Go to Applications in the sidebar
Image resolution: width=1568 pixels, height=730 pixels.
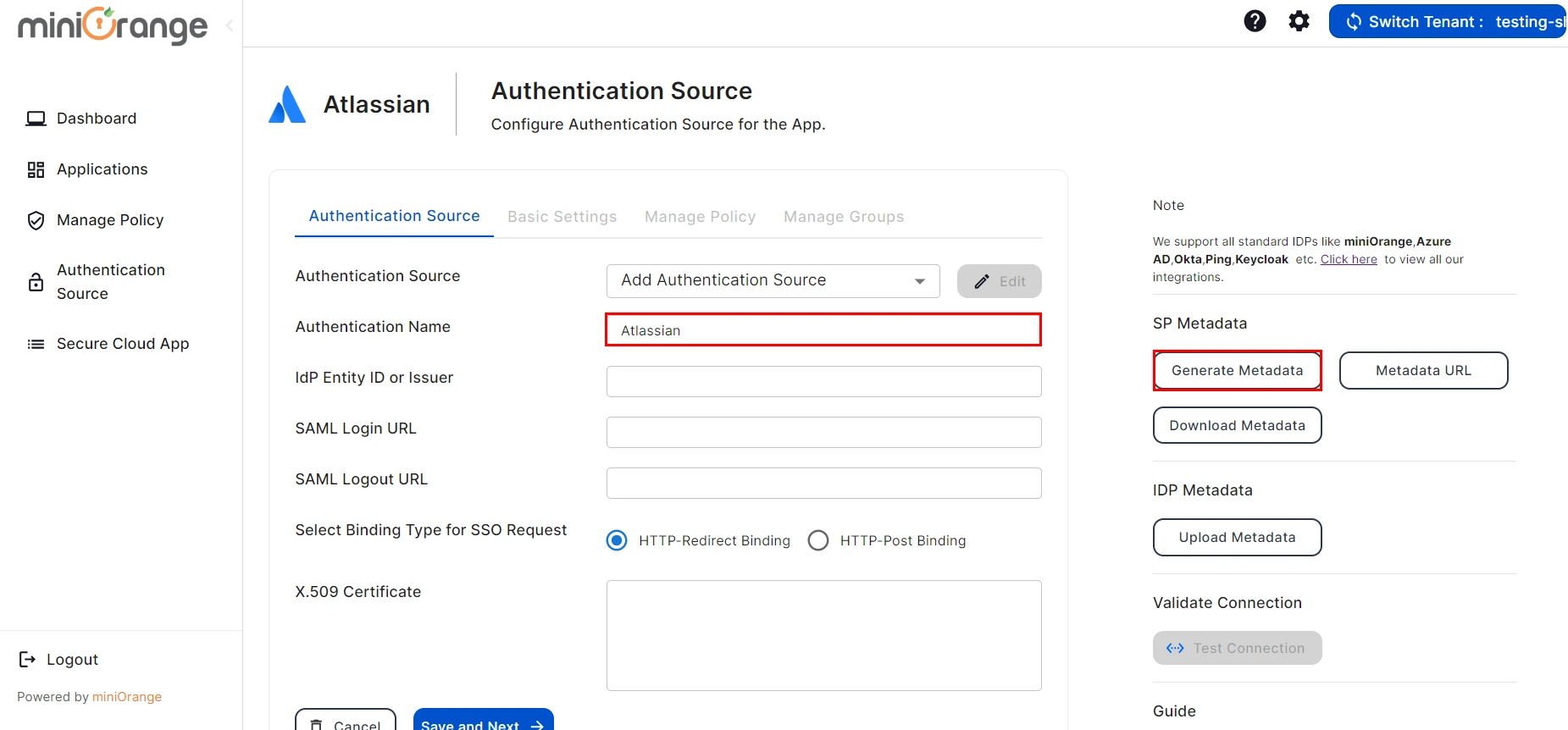103,169
